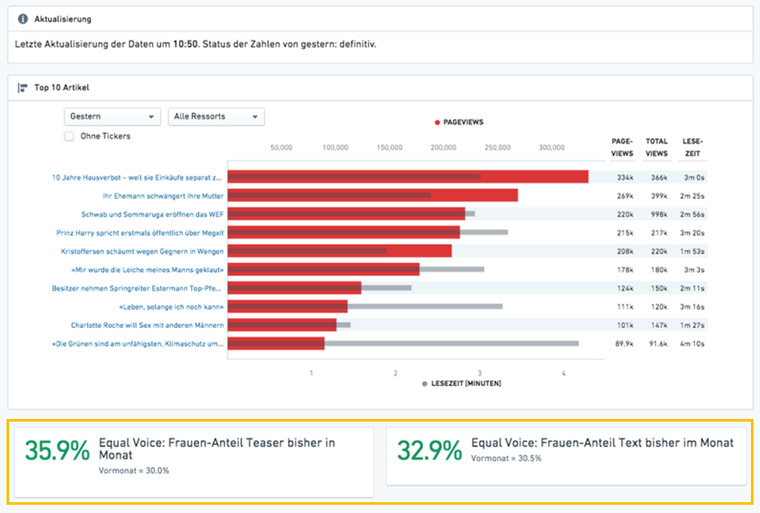This screenshot has height=513, width=760.
Task: Click the Pageviews column header
Action: pos(622,147)
